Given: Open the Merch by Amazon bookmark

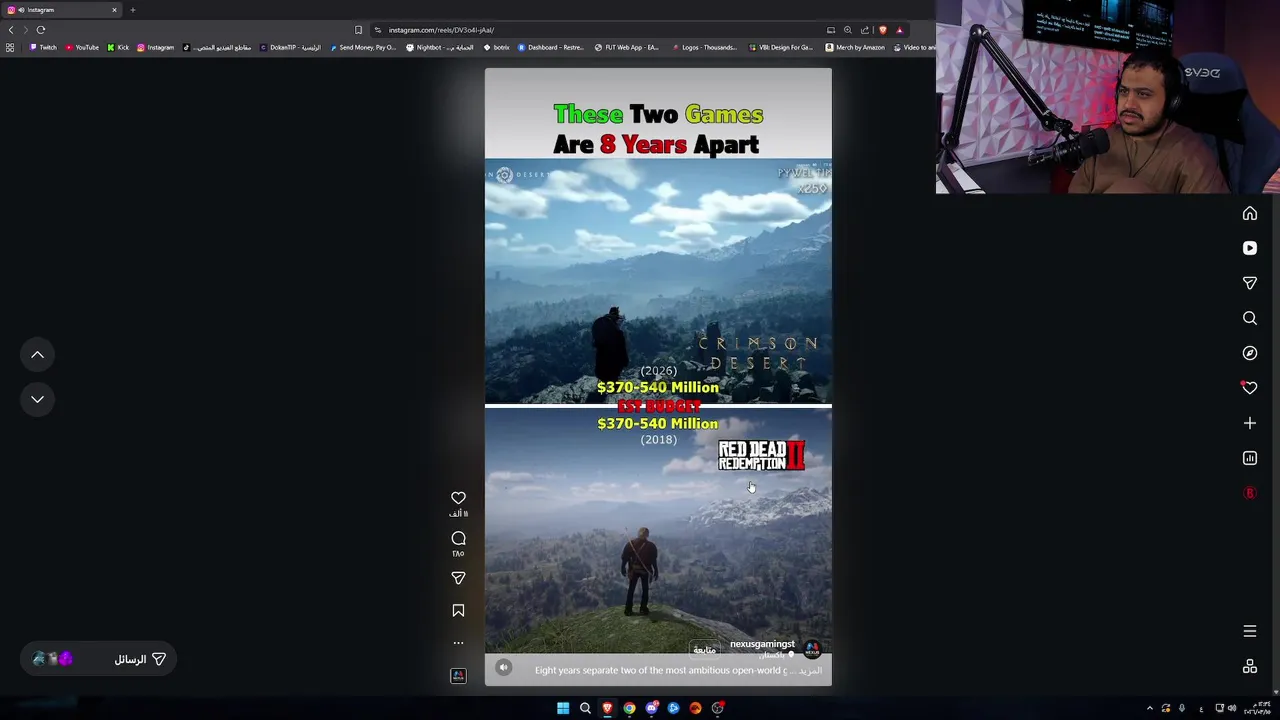Looking at the screenshot, I should 854,47.
